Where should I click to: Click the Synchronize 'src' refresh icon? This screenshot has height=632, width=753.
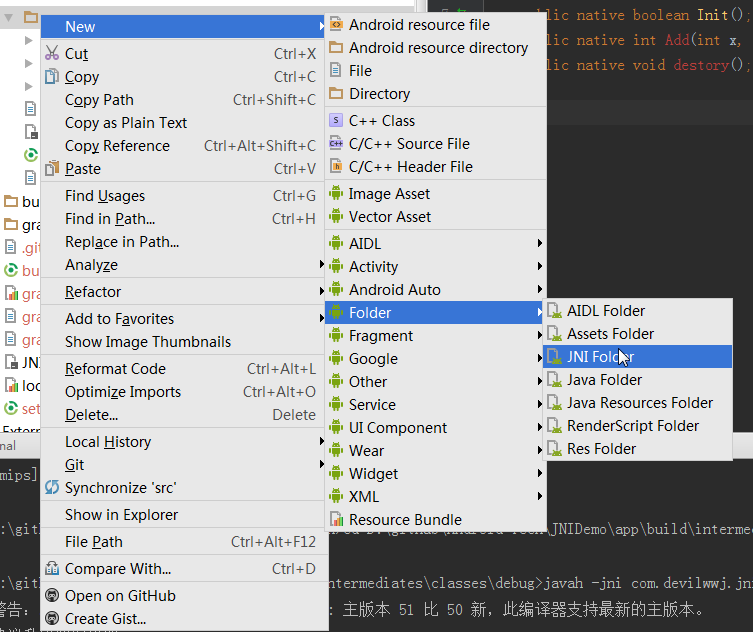tap(52, 488)
